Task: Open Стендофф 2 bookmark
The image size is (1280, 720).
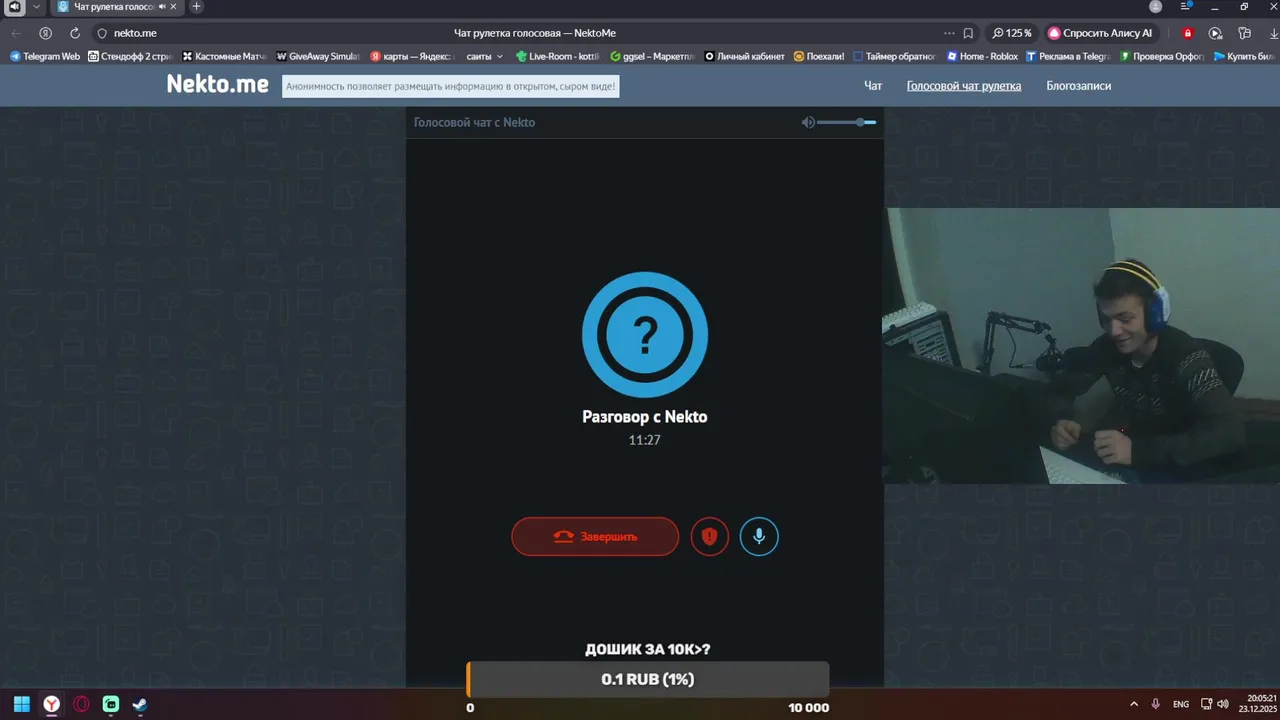Action: [131, 57]
